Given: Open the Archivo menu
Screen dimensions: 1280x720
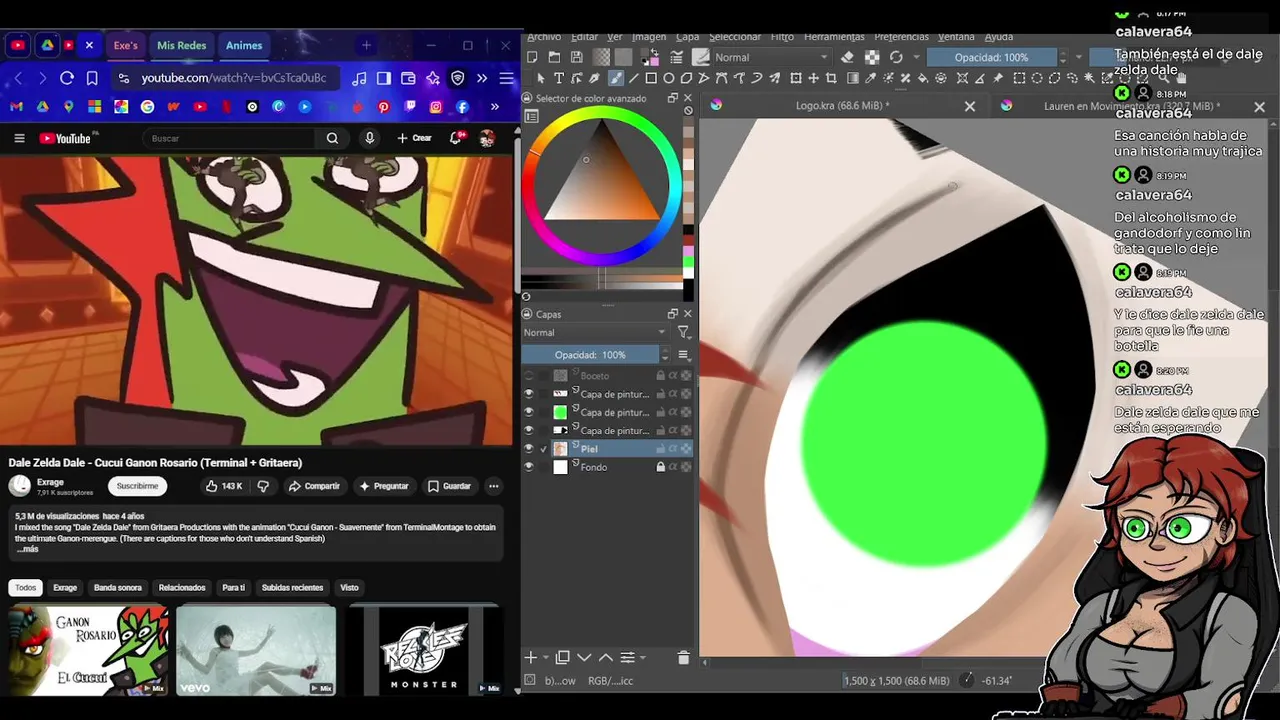Looking at the screenshot, I should (x=544, y=37).
